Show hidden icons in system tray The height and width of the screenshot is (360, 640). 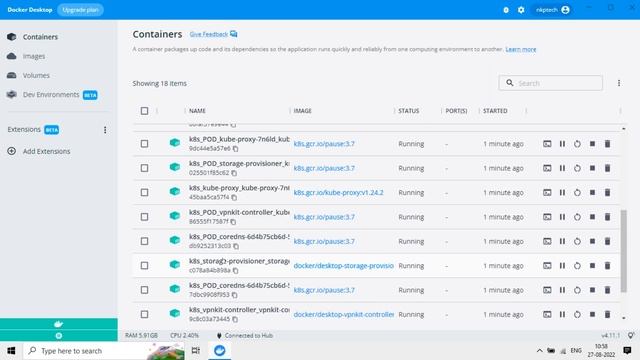539,351
